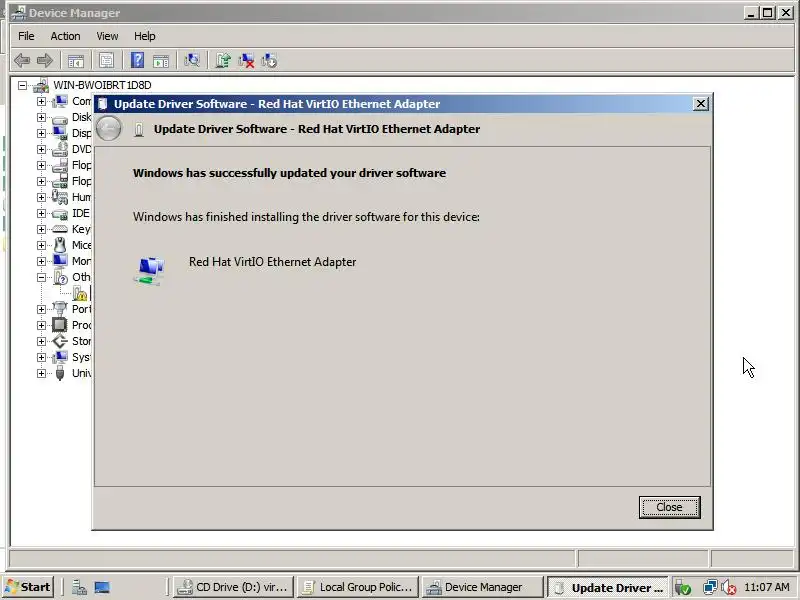Click the Mice category mouse icon
Viewport: 800px width, 600px height.
60,245
